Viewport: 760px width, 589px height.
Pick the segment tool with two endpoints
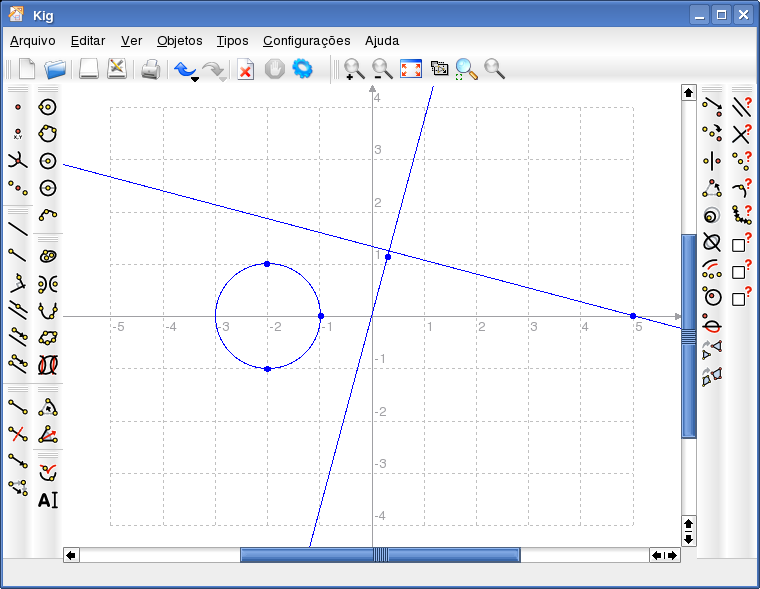click(x=18, y=407)
